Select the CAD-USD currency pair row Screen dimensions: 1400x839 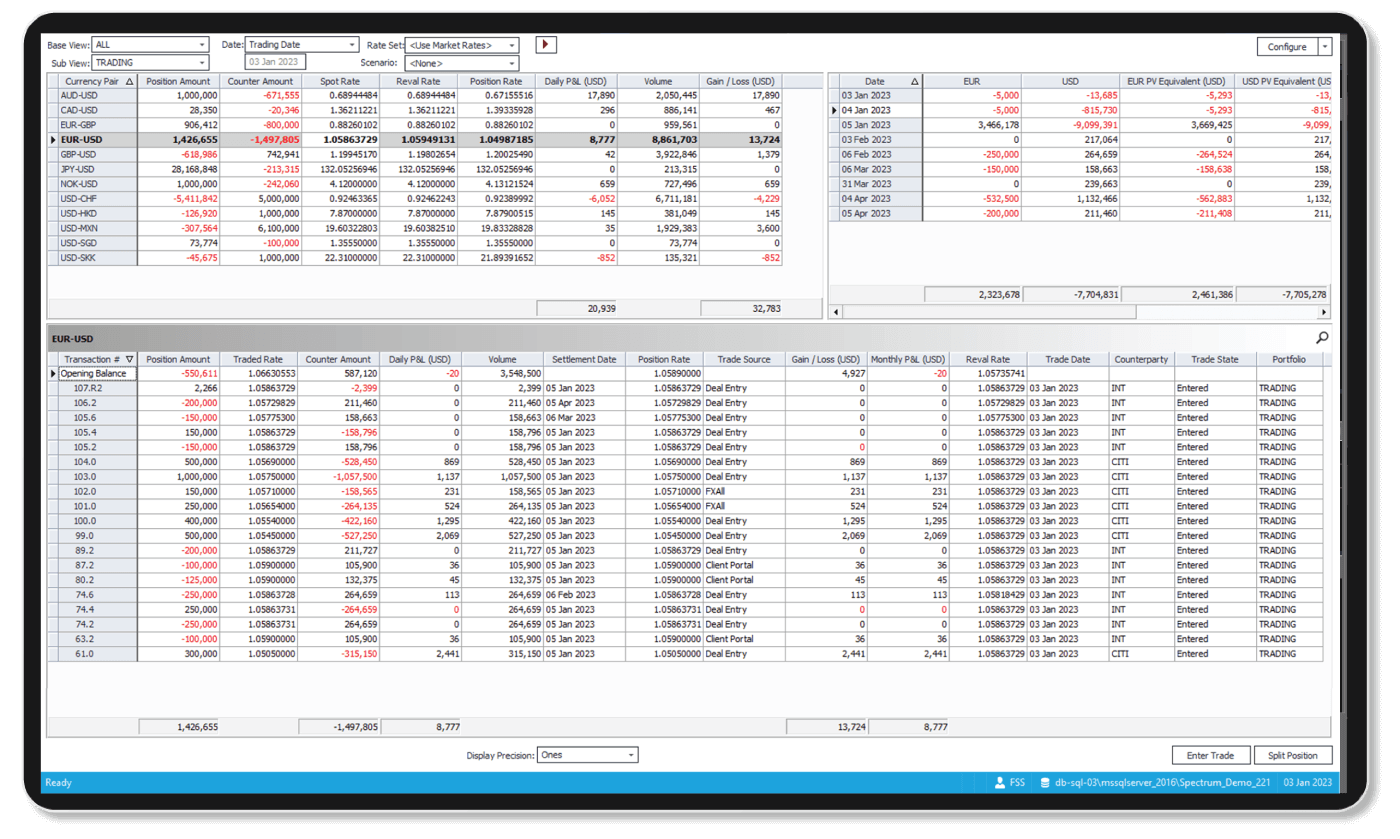click(x=415, y=110)
